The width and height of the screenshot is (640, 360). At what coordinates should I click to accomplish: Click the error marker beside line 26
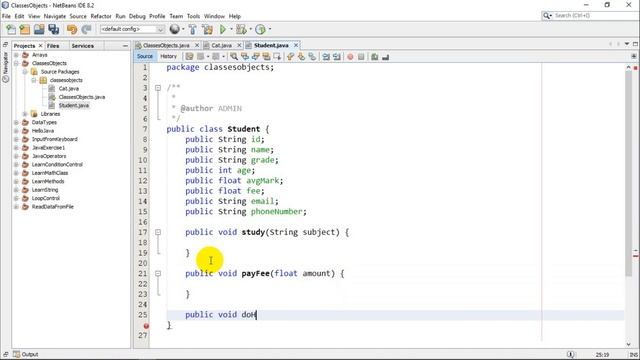pos(146,326)
